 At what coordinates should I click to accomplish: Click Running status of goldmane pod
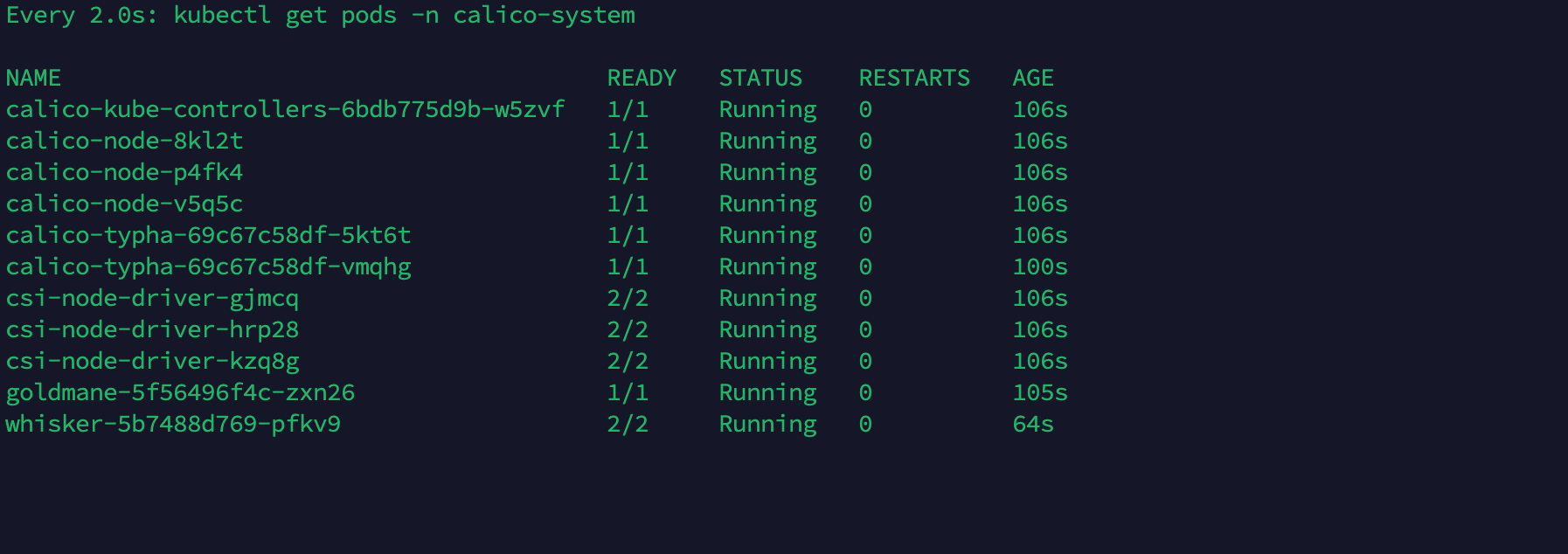tap(767, 392)
